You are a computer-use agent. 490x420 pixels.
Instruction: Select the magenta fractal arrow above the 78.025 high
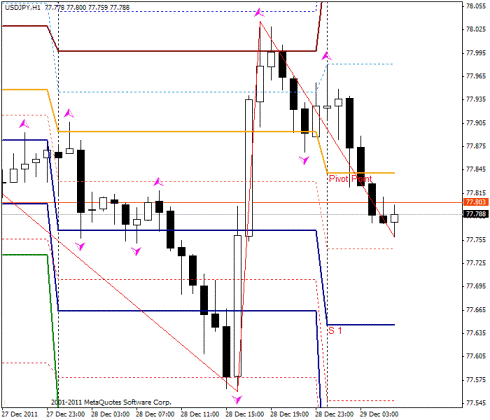tap(259, 13)
